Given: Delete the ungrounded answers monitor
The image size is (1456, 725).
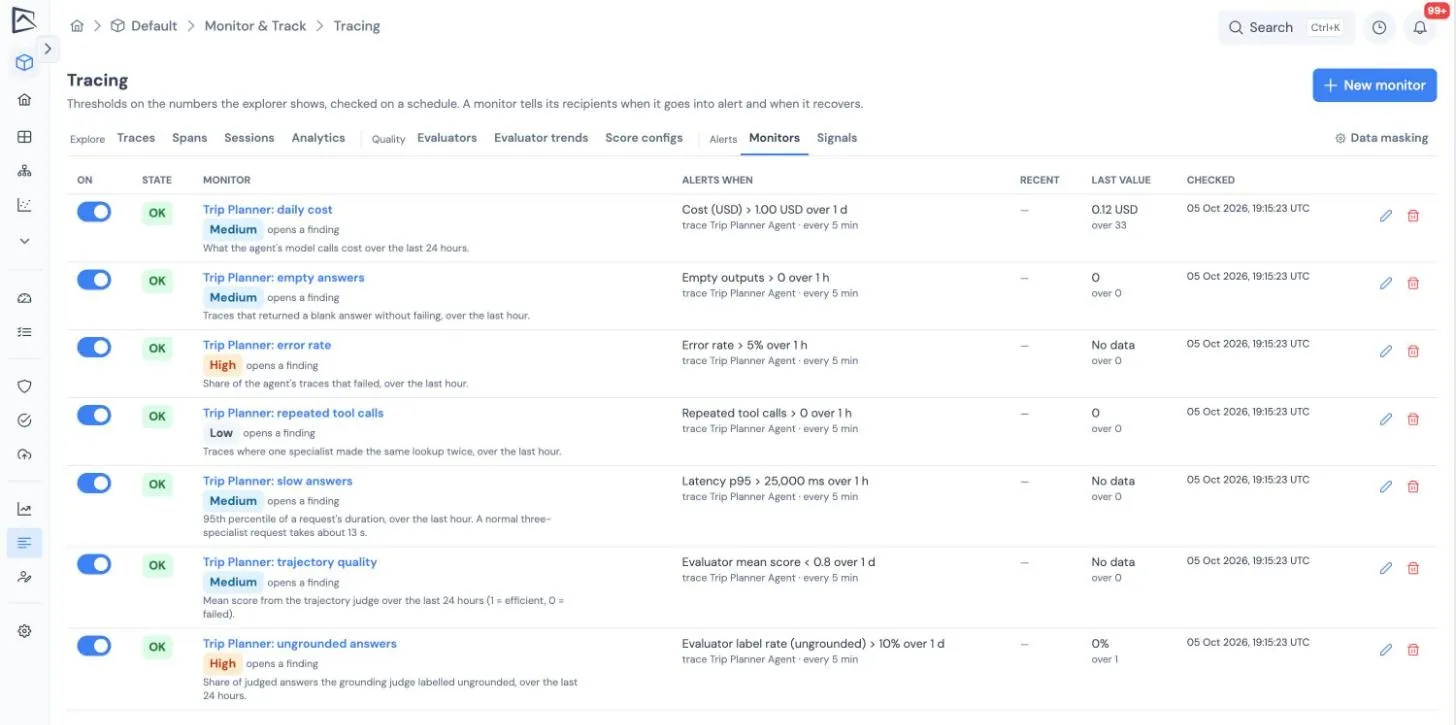Looking at the screenshot, I should click(1413, 650).
